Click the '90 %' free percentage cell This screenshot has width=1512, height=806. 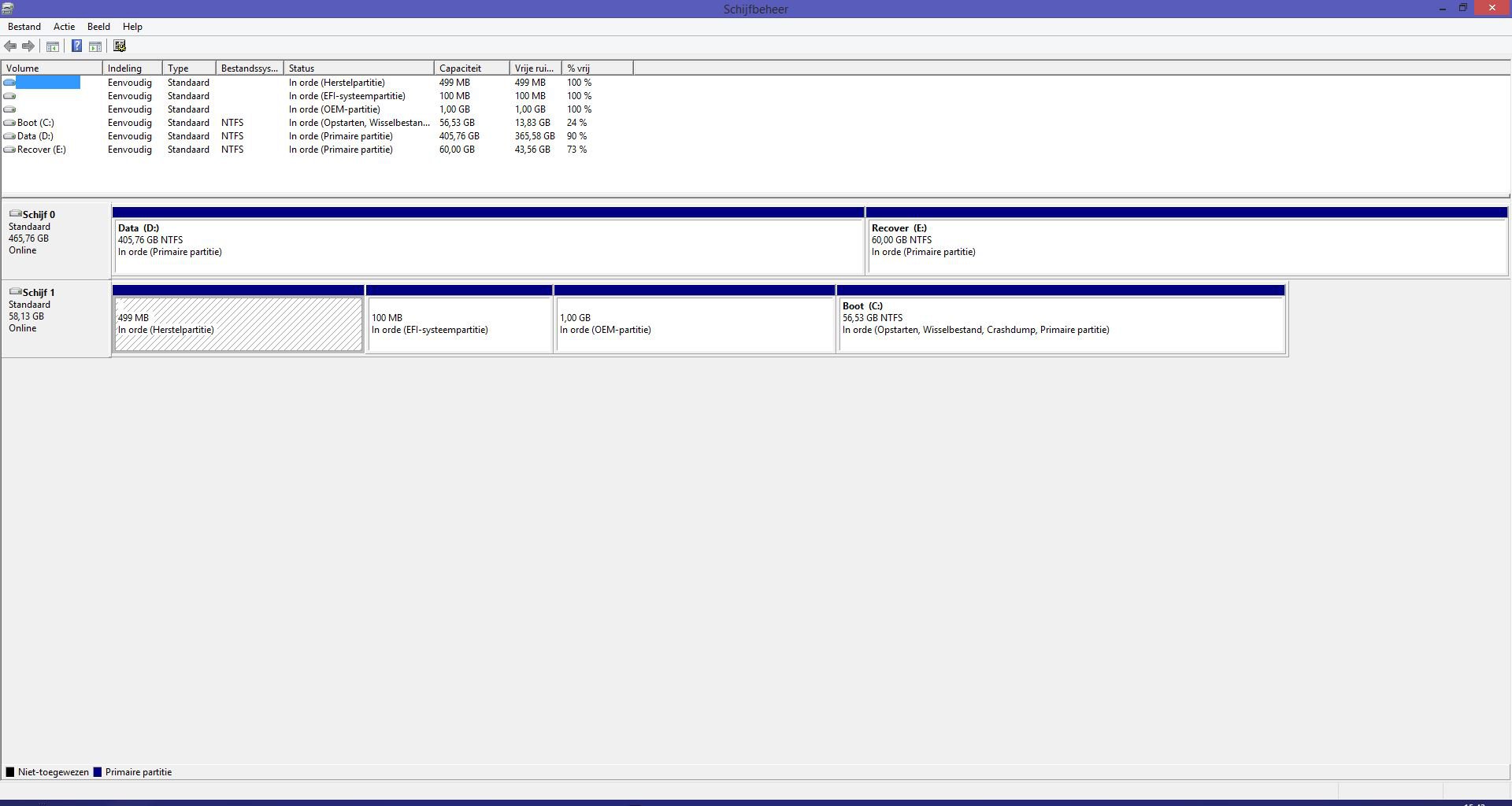pyautogui.click(x=576, y=136)
